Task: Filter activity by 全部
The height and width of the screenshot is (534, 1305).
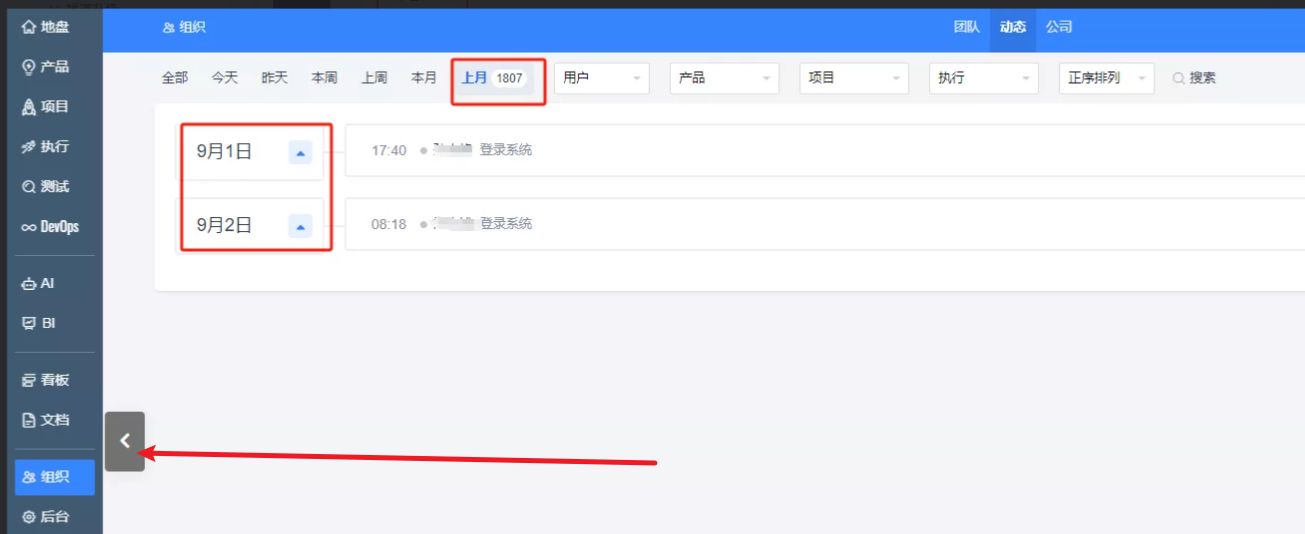Action: point(175,78)
